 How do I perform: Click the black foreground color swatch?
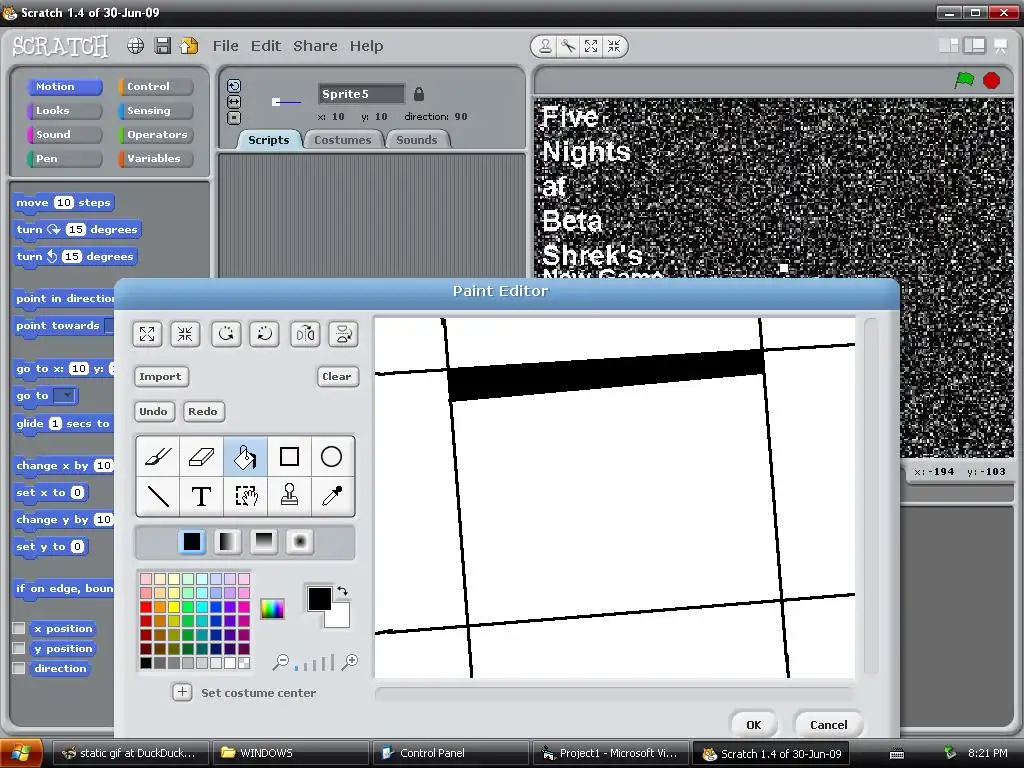point(319,598)
